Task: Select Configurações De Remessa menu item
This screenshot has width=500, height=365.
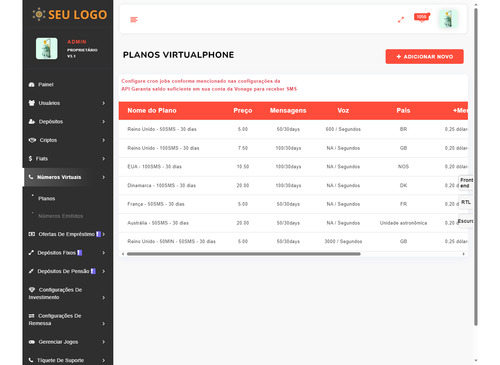Action: tap(68, 319)
